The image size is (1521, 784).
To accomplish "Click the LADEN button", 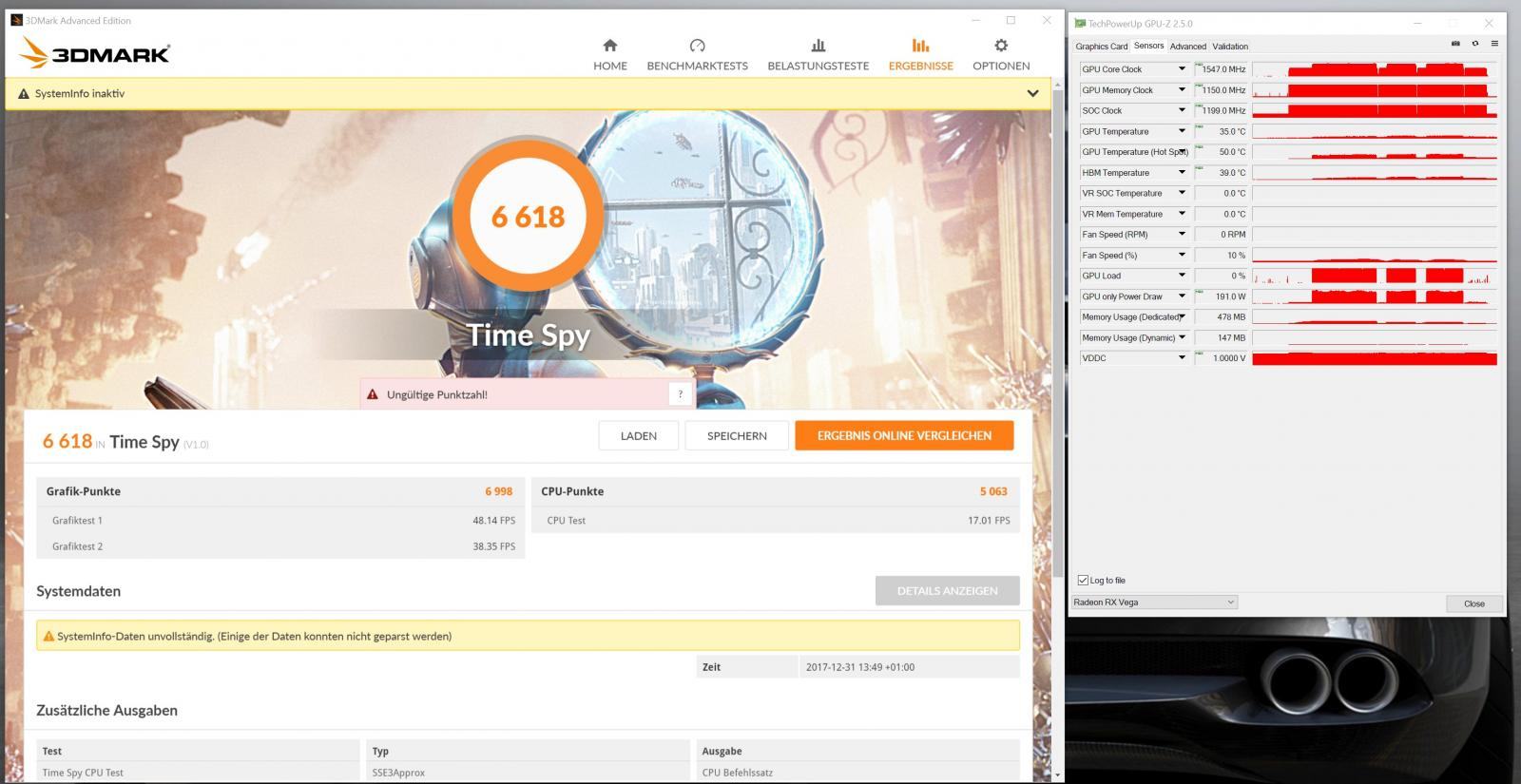I will 638,435.
